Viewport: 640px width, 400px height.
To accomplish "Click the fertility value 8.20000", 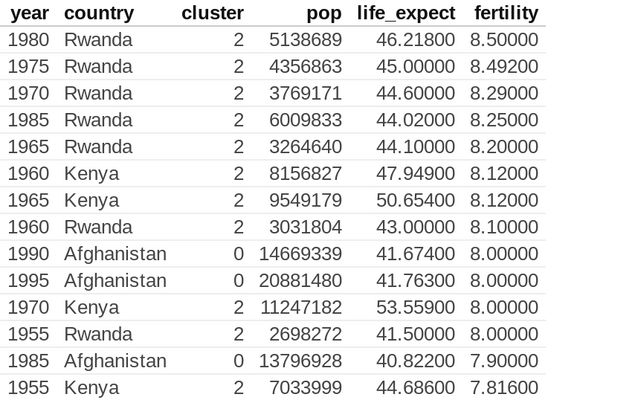I will (x=504, y=147).
